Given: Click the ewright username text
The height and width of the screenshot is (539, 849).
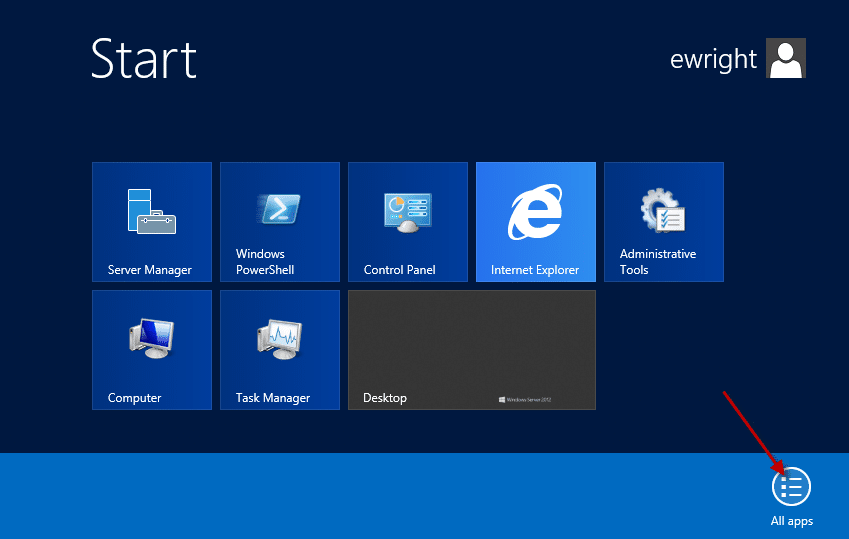Looking at the screenshot, I should coord(713,59).
